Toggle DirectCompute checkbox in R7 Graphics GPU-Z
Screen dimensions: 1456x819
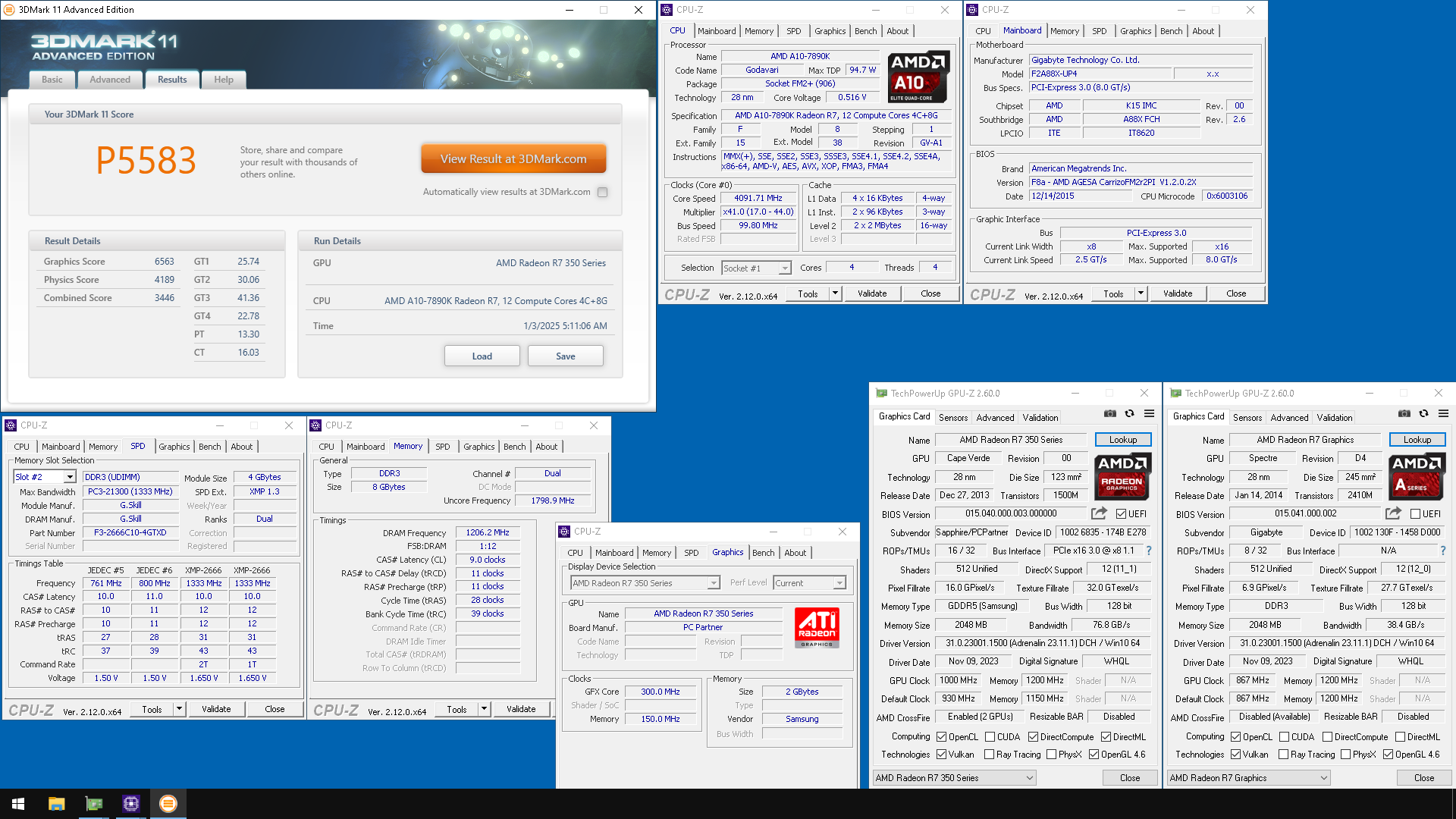(x=1327, y=736)
